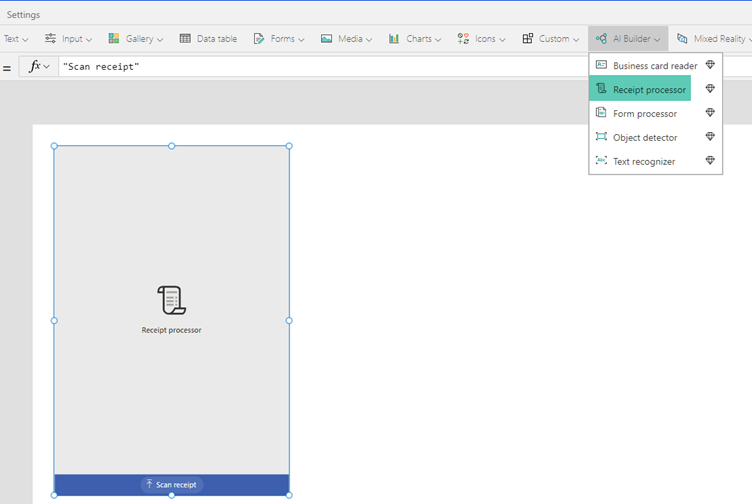Insert a Data table control
This screenshot has width=752, height=504.
(208, 39)
